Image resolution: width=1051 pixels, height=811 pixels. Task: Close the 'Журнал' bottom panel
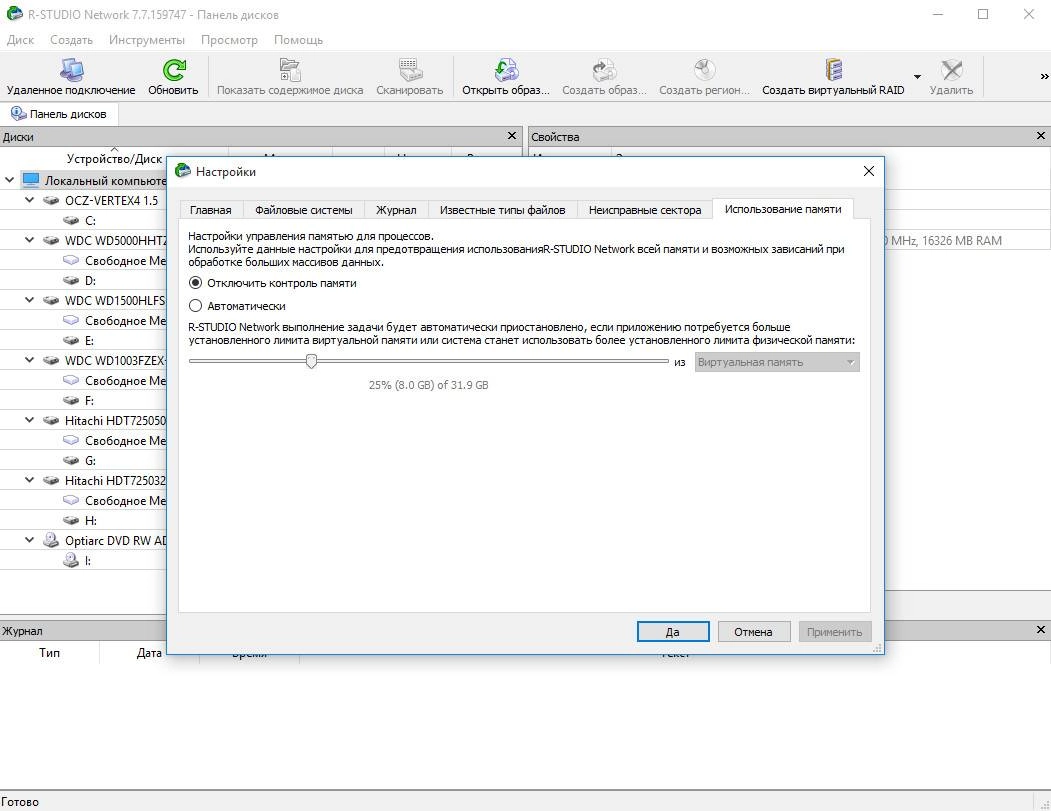(1041, 629)
